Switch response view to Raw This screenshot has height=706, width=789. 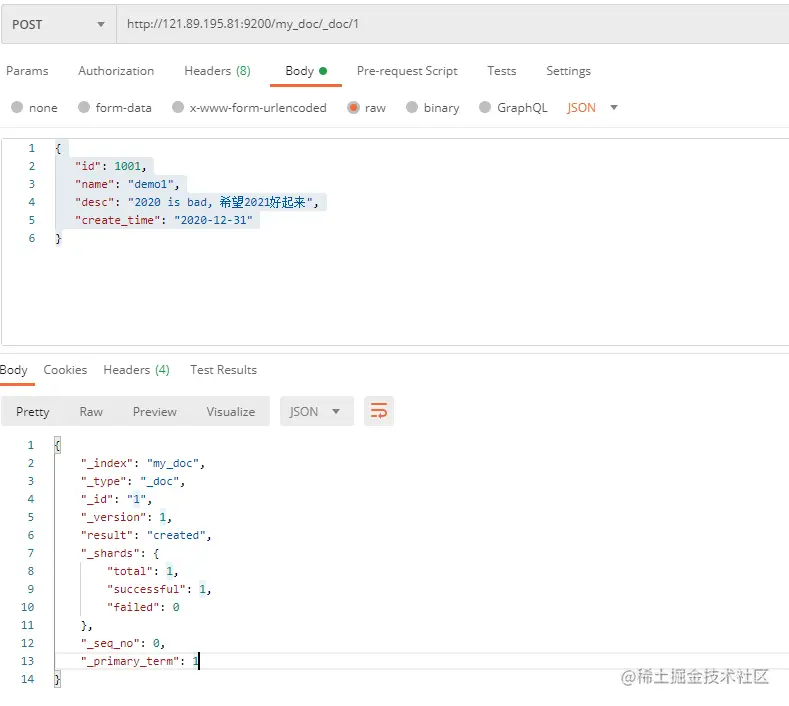click(x=91, y=411)
